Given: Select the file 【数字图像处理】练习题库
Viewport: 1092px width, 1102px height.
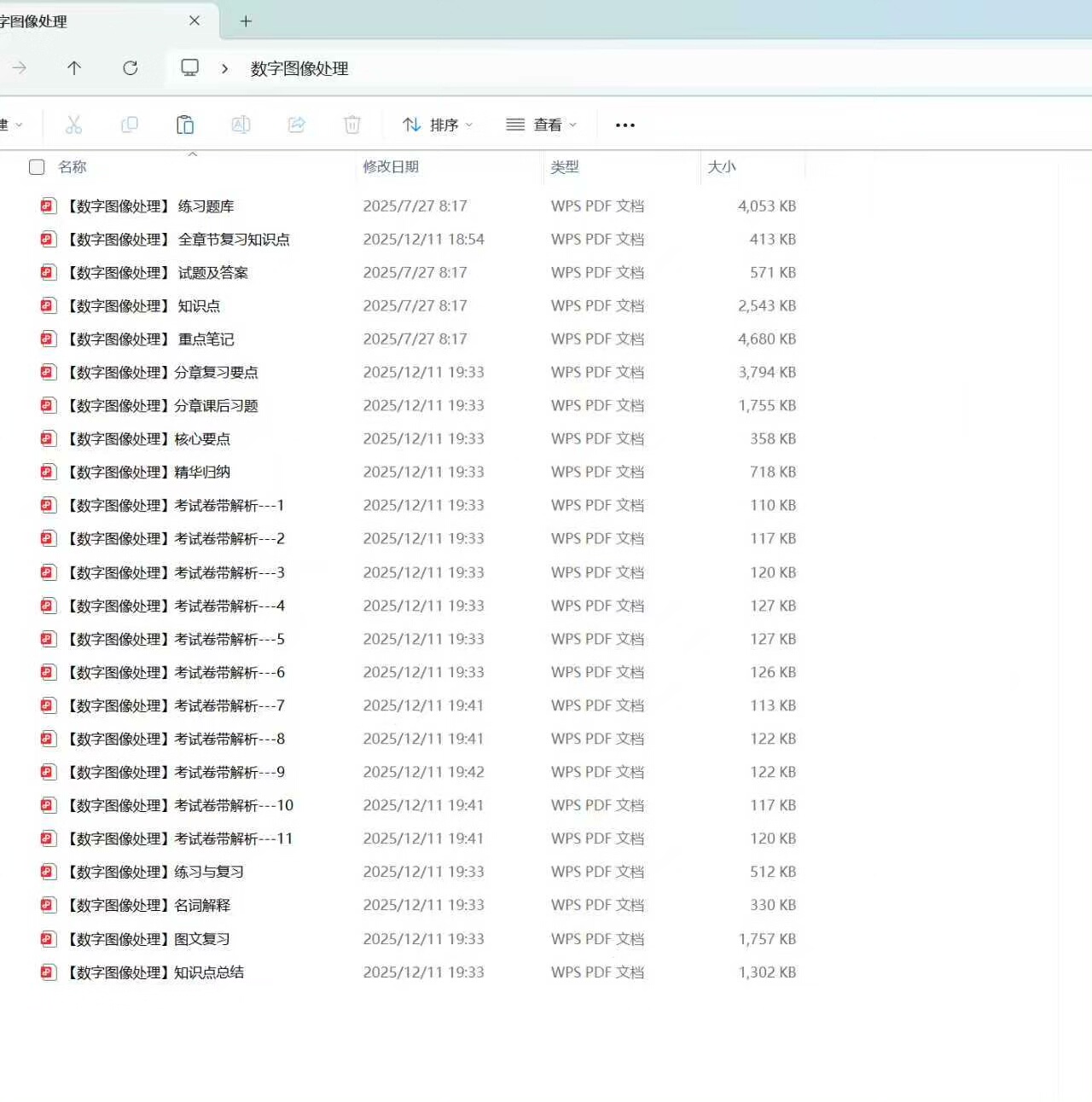Looking at the screenshot, I should pyautogui.click(x=150, y=206).
